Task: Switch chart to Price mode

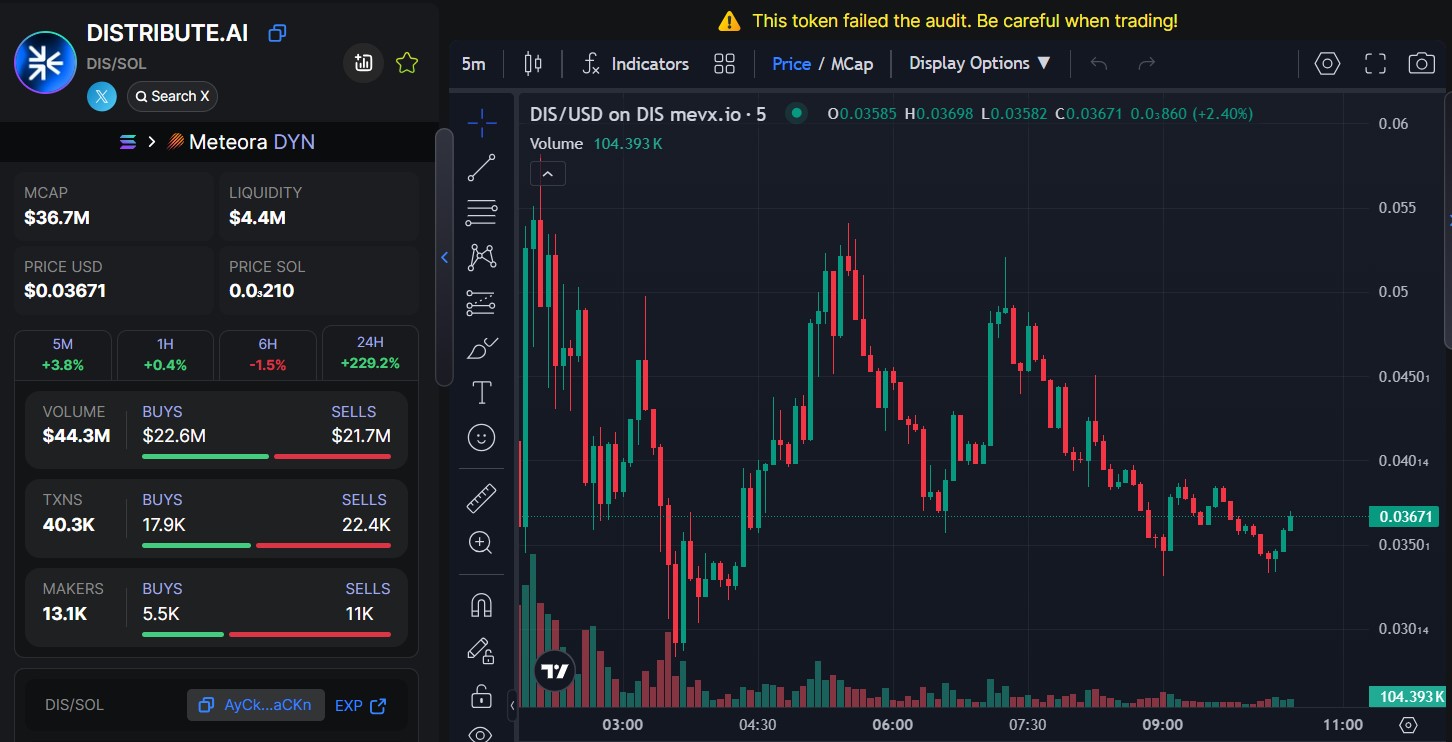Action: (791, 64)
